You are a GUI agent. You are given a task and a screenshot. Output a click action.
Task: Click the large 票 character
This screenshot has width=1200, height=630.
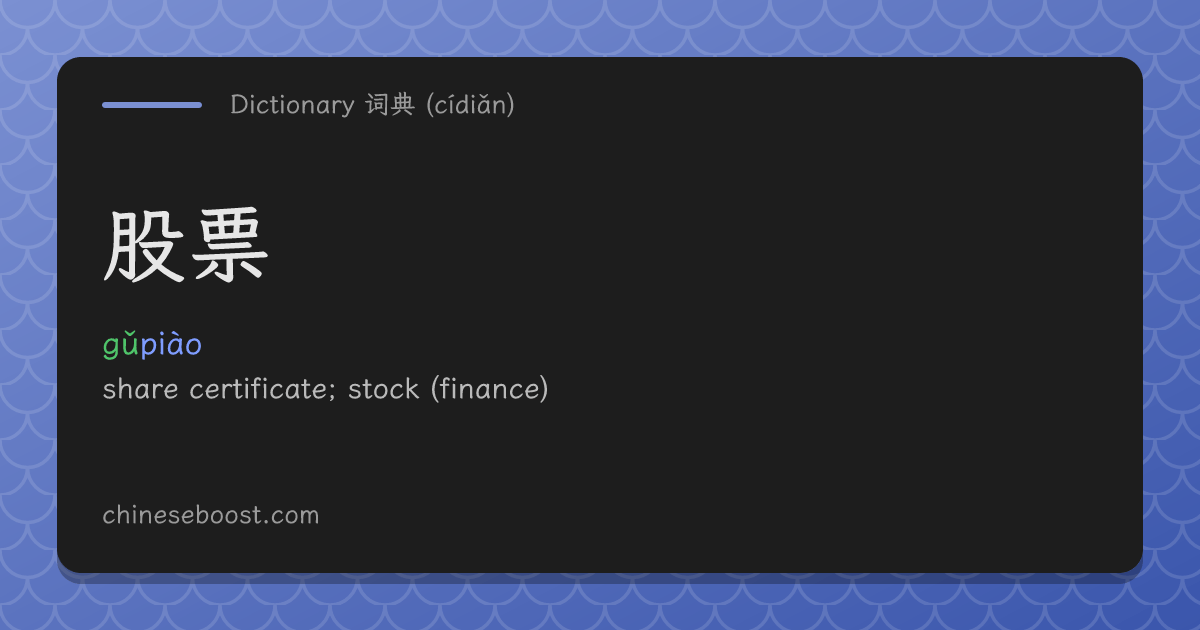[x=229, y=247]
